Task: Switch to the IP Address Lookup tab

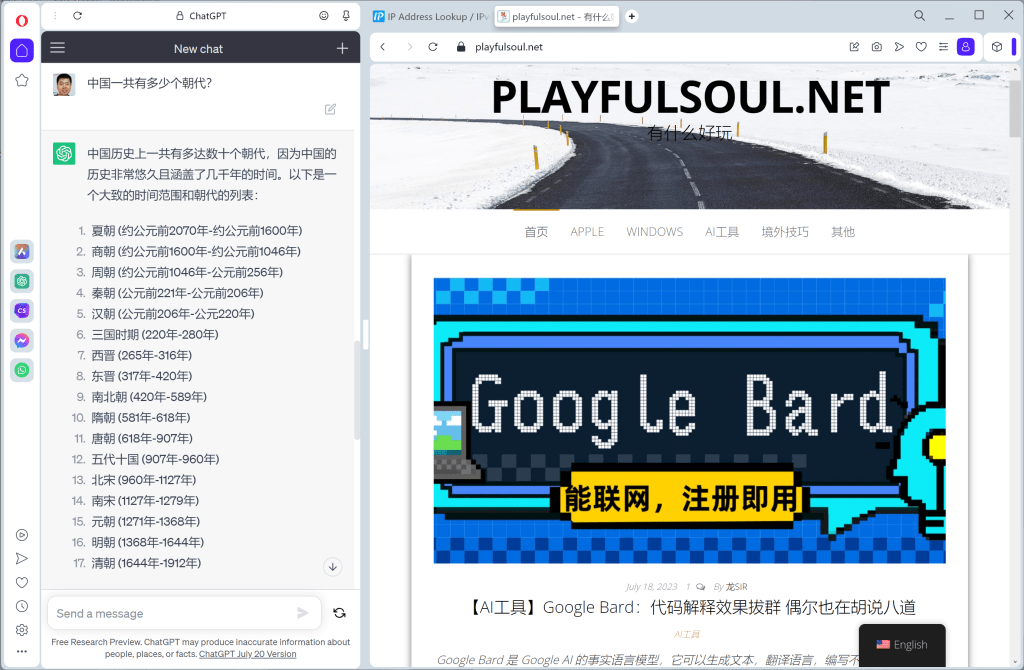Action: coord(430,16)
